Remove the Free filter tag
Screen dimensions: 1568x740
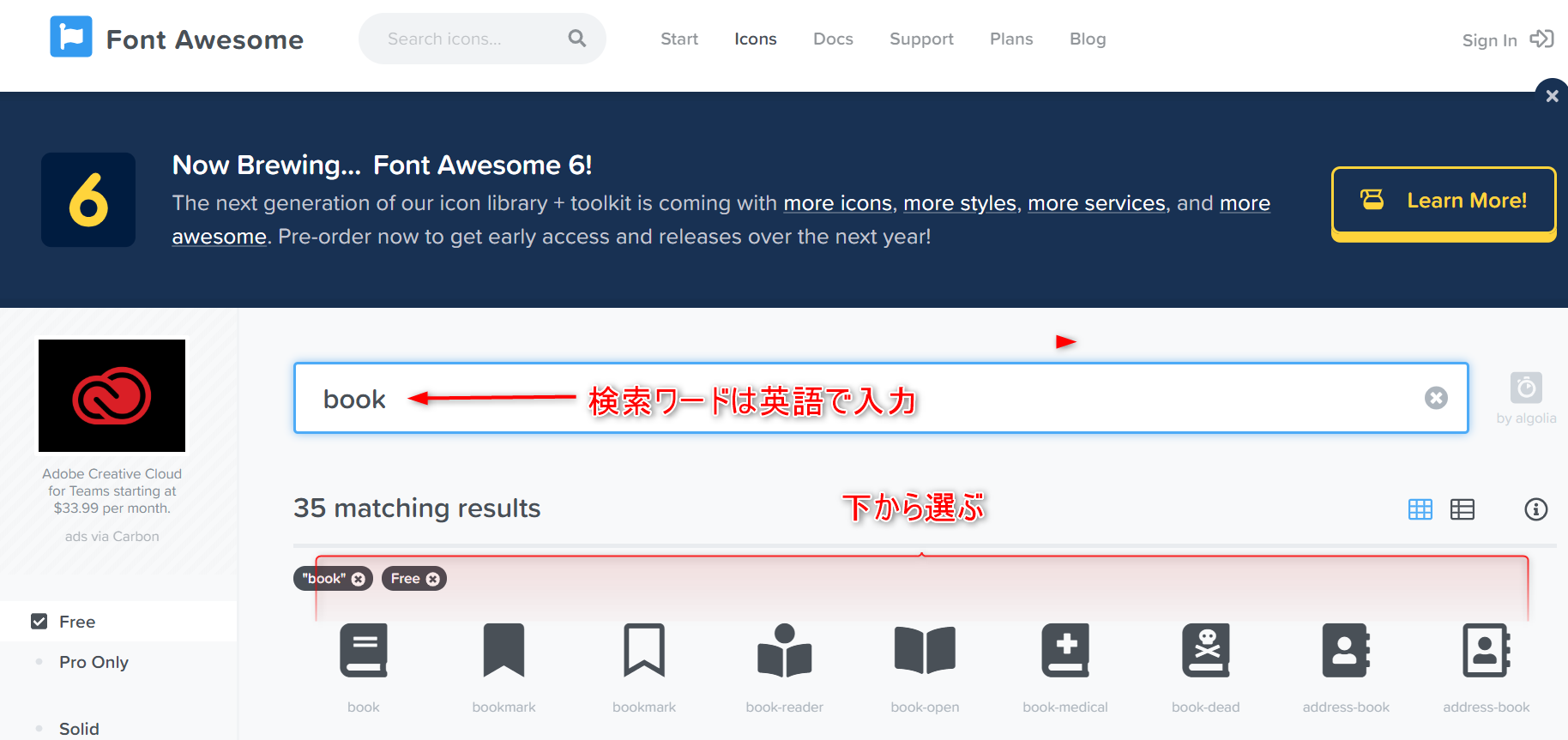tap(433, 579)
